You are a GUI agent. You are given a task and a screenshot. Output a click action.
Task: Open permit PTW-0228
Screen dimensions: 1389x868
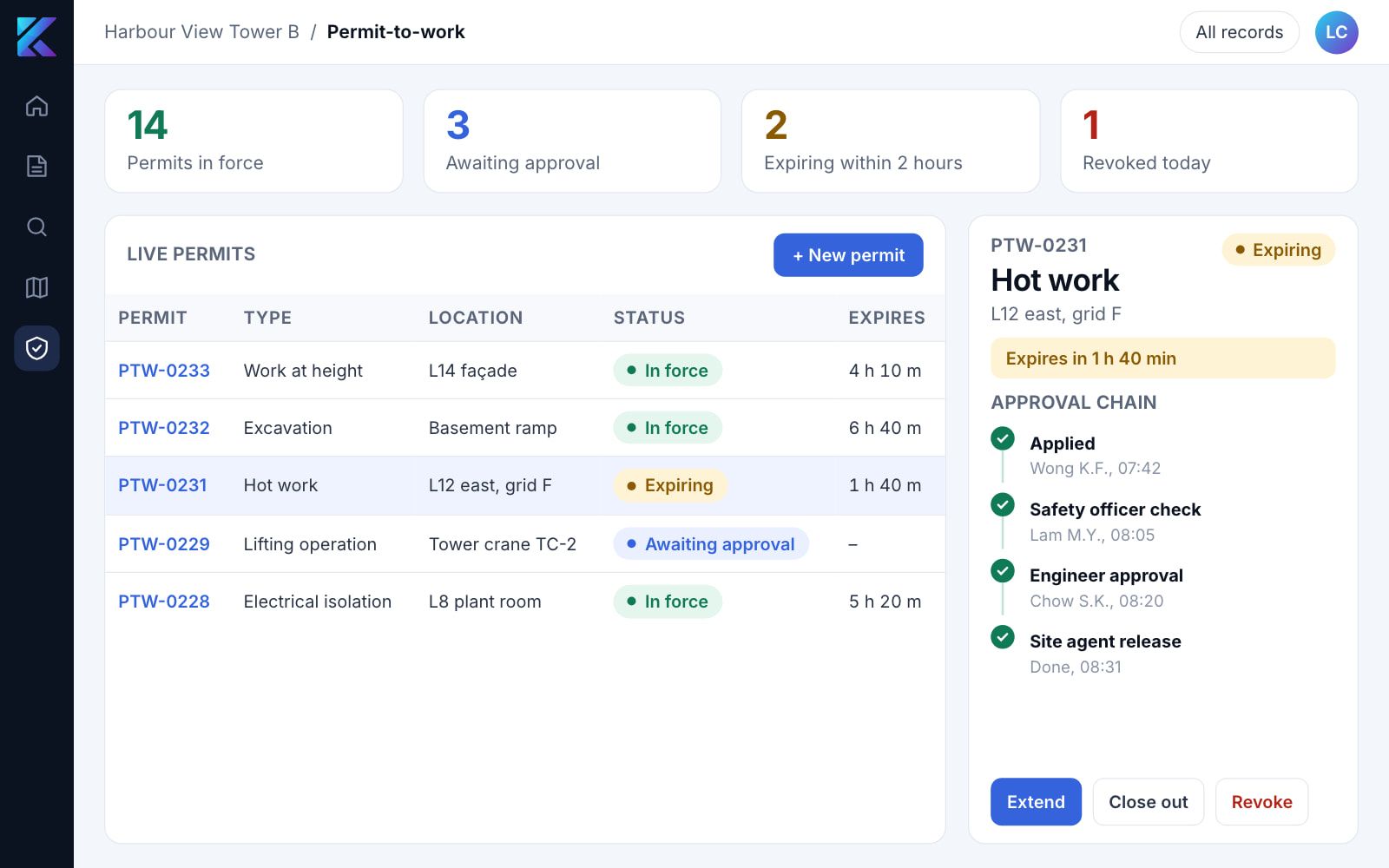coord(164,602)
